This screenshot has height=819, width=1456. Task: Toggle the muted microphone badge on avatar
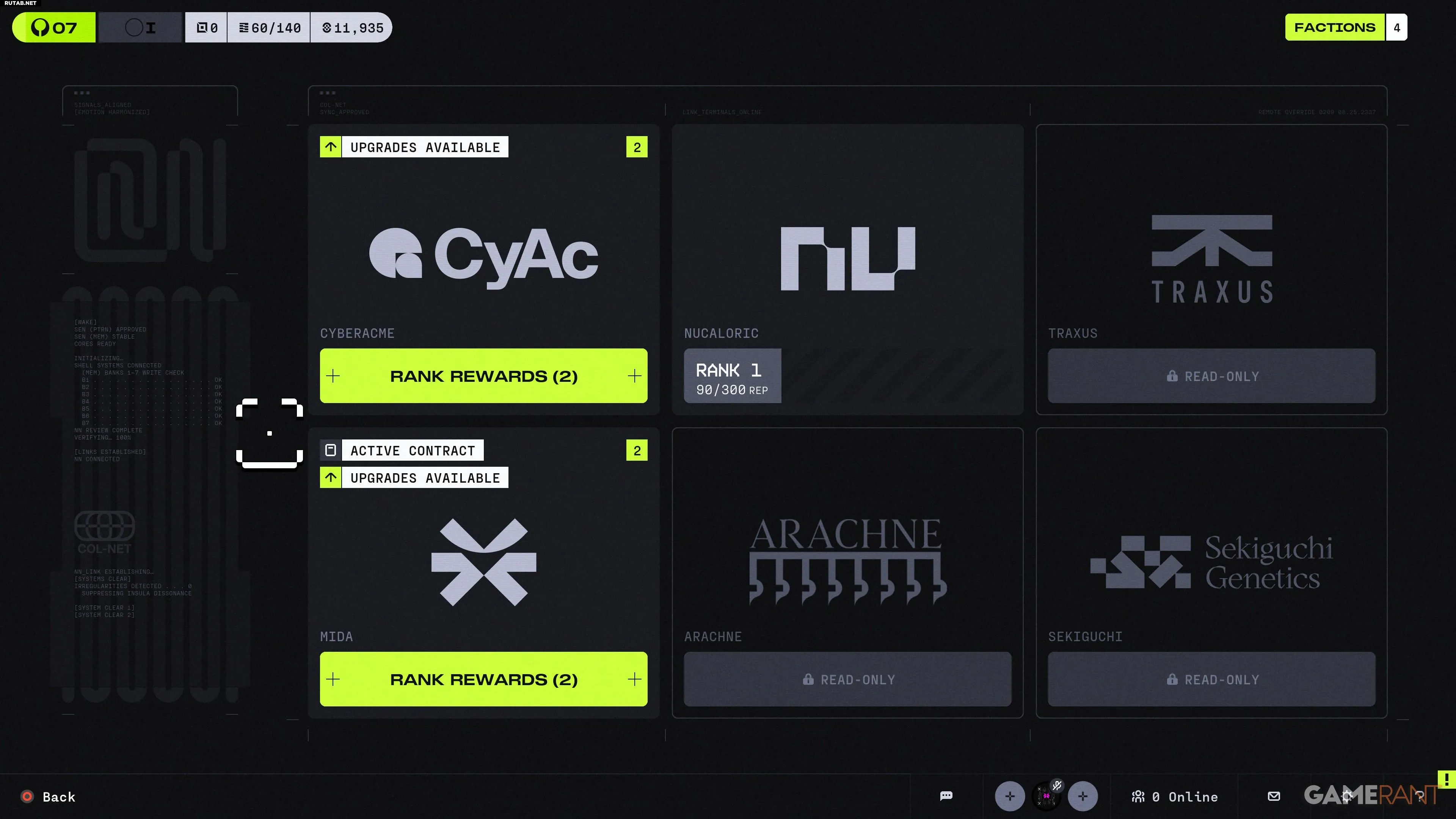coord(1057,785)
